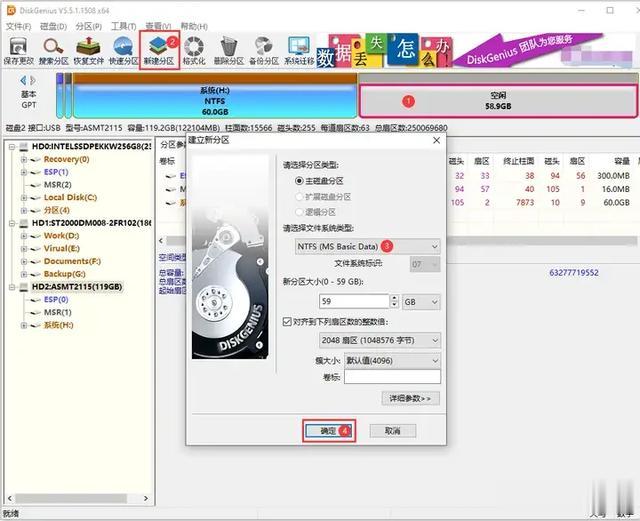Open the 分区(P) menu
This screenshot has width=640, height=521.
(x=89, y=27)
